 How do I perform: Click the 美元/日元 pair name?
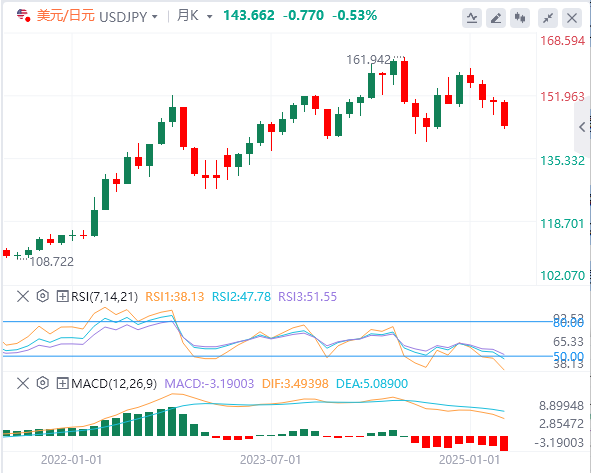click(x=66, y=16)
